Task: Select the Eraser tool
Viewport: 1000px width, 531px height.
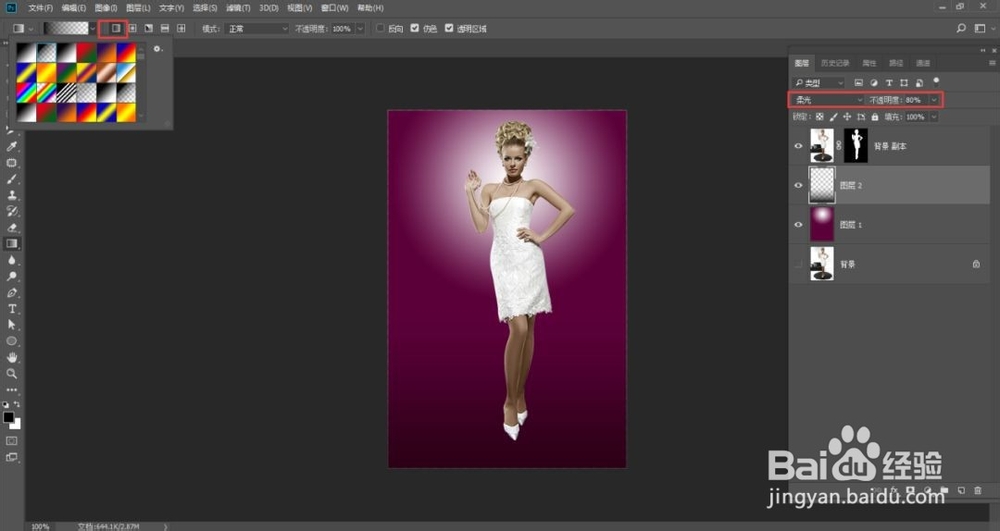Action: click(11, 228)
